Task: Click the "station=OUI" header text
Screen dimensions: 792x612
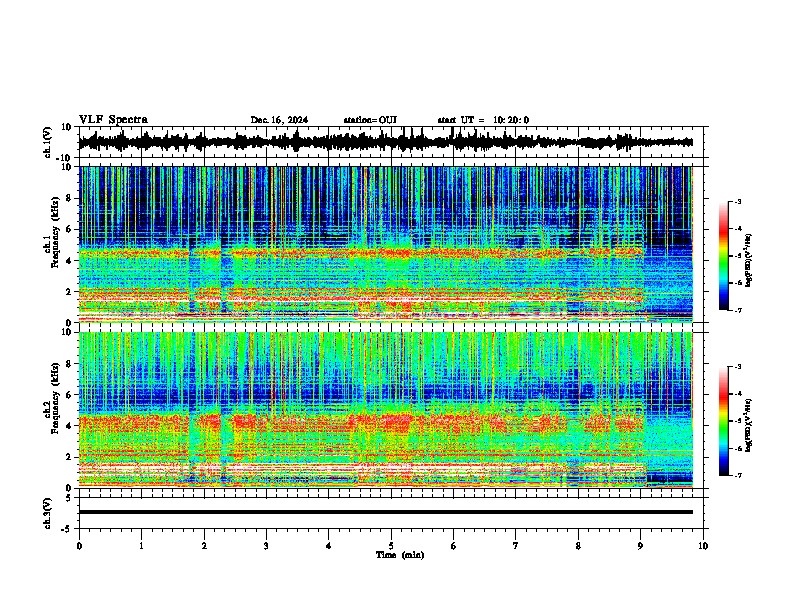Action: click(x=370, y=120)
